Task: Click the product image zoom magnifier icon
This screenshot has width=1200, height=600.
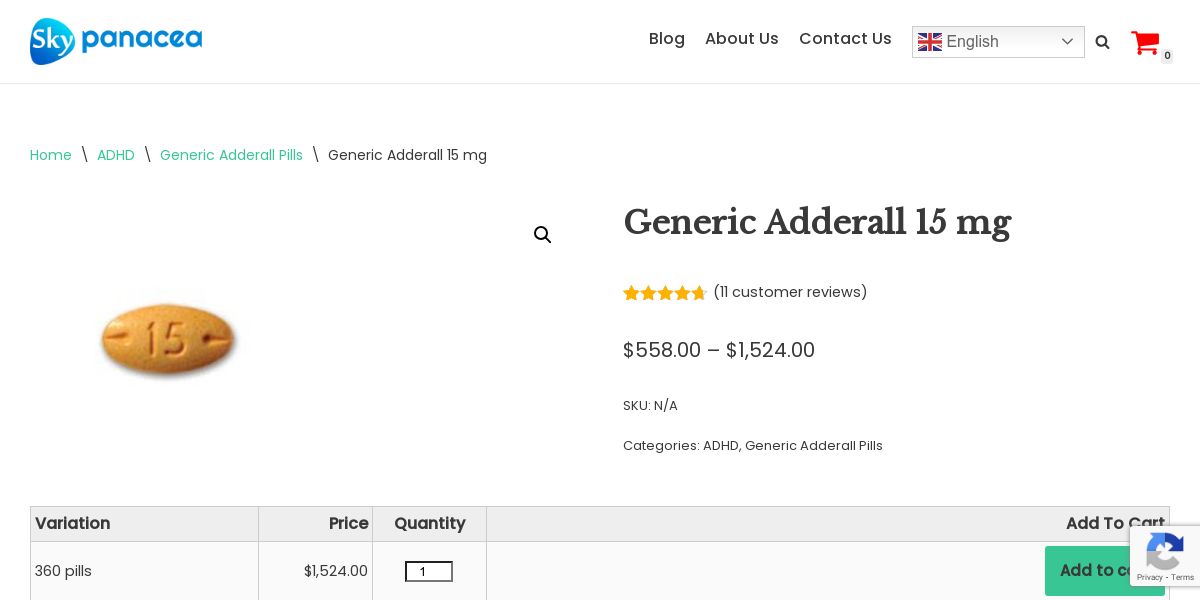Action: (543, 235)
